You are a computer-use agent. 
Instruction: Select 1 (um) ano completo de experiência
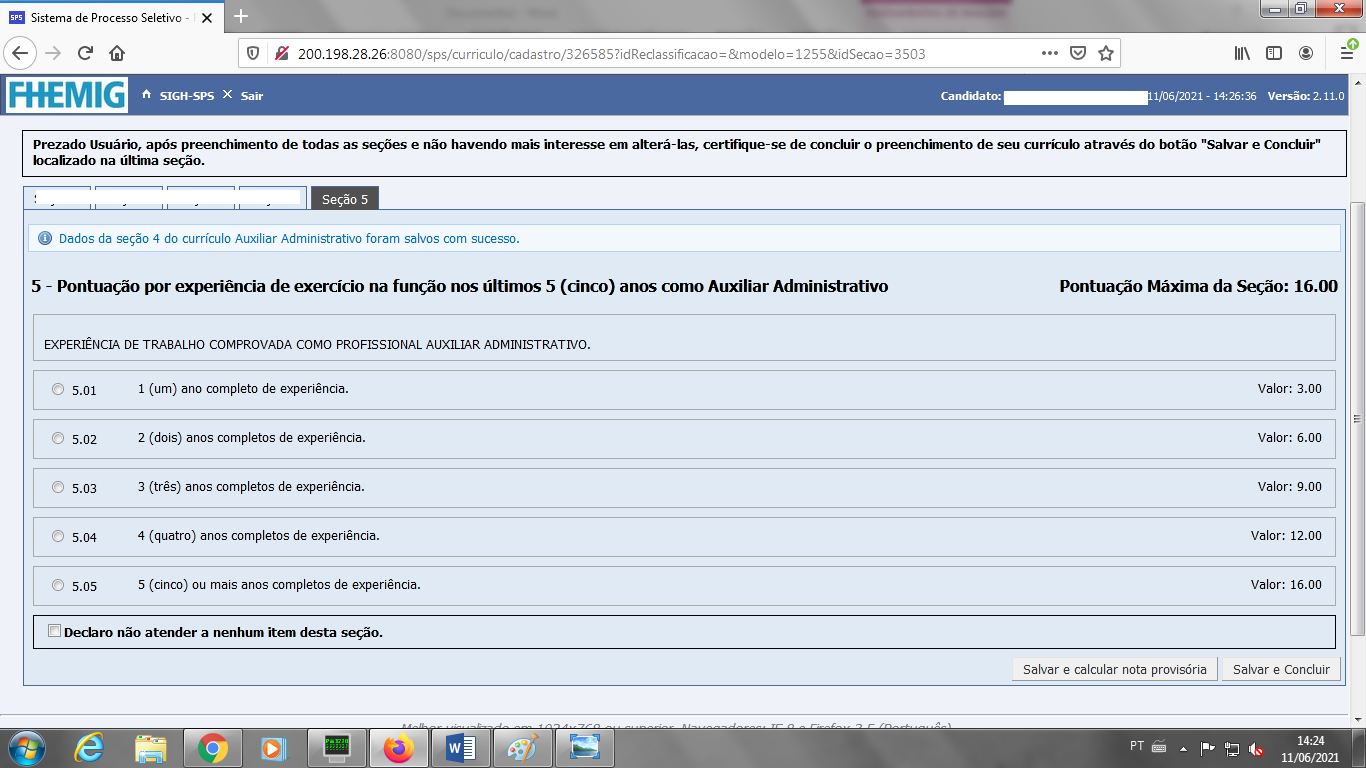pyautogui.click(x=58, y=389)
